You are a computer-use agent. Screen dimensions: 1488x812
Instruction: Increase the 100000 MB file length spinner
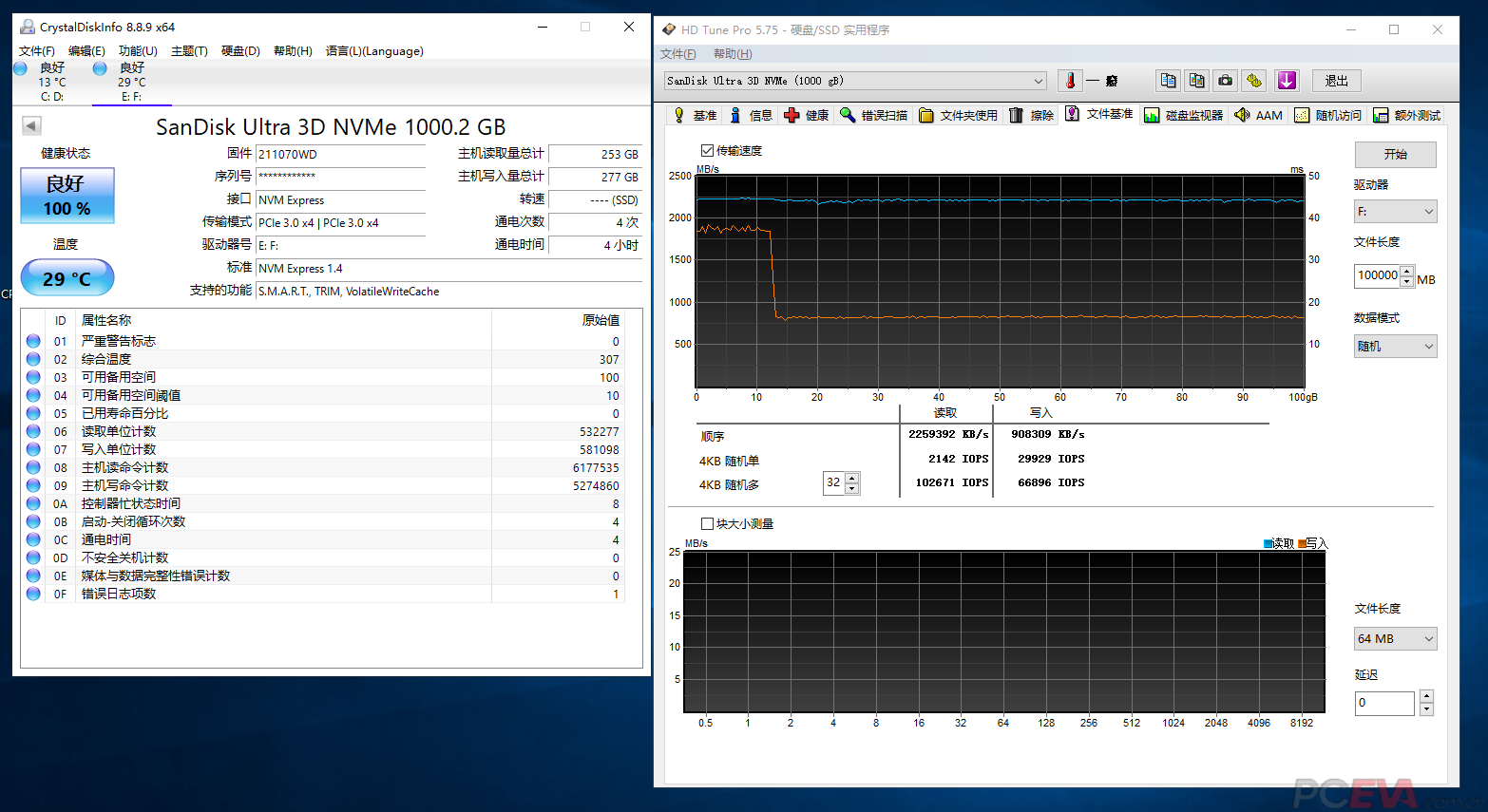(1407, 271)
